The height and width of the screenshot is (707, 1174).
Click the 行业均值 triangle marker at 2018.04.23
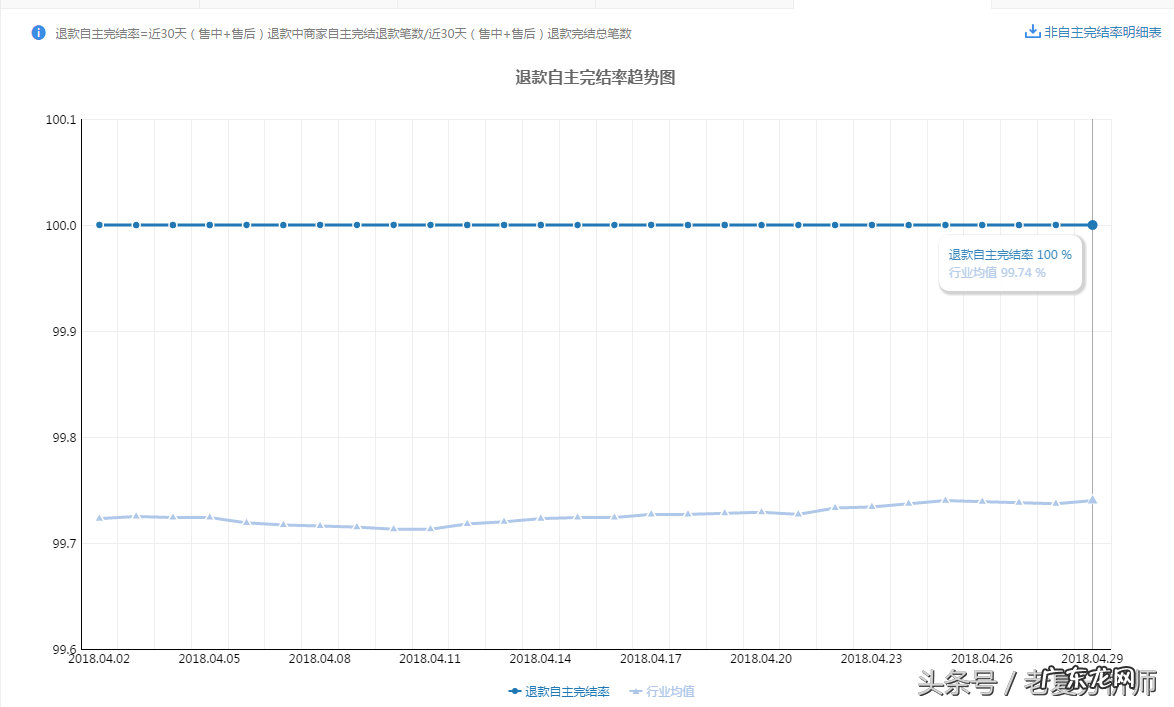872,506
